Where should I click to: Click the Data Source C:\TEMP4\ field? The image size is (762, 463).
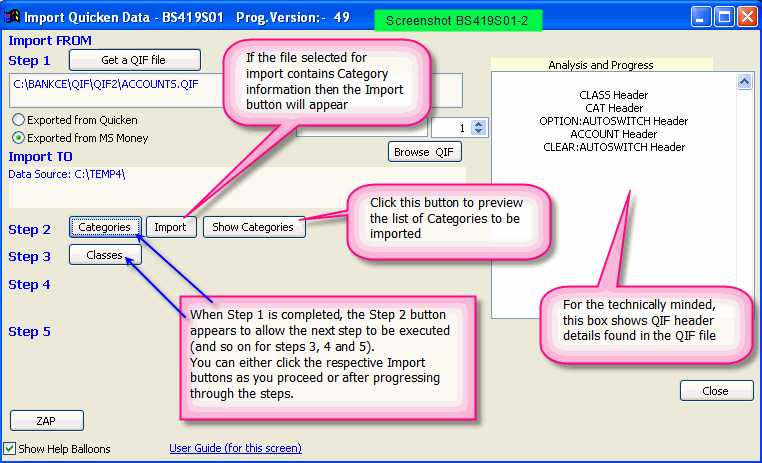point(237,188)
